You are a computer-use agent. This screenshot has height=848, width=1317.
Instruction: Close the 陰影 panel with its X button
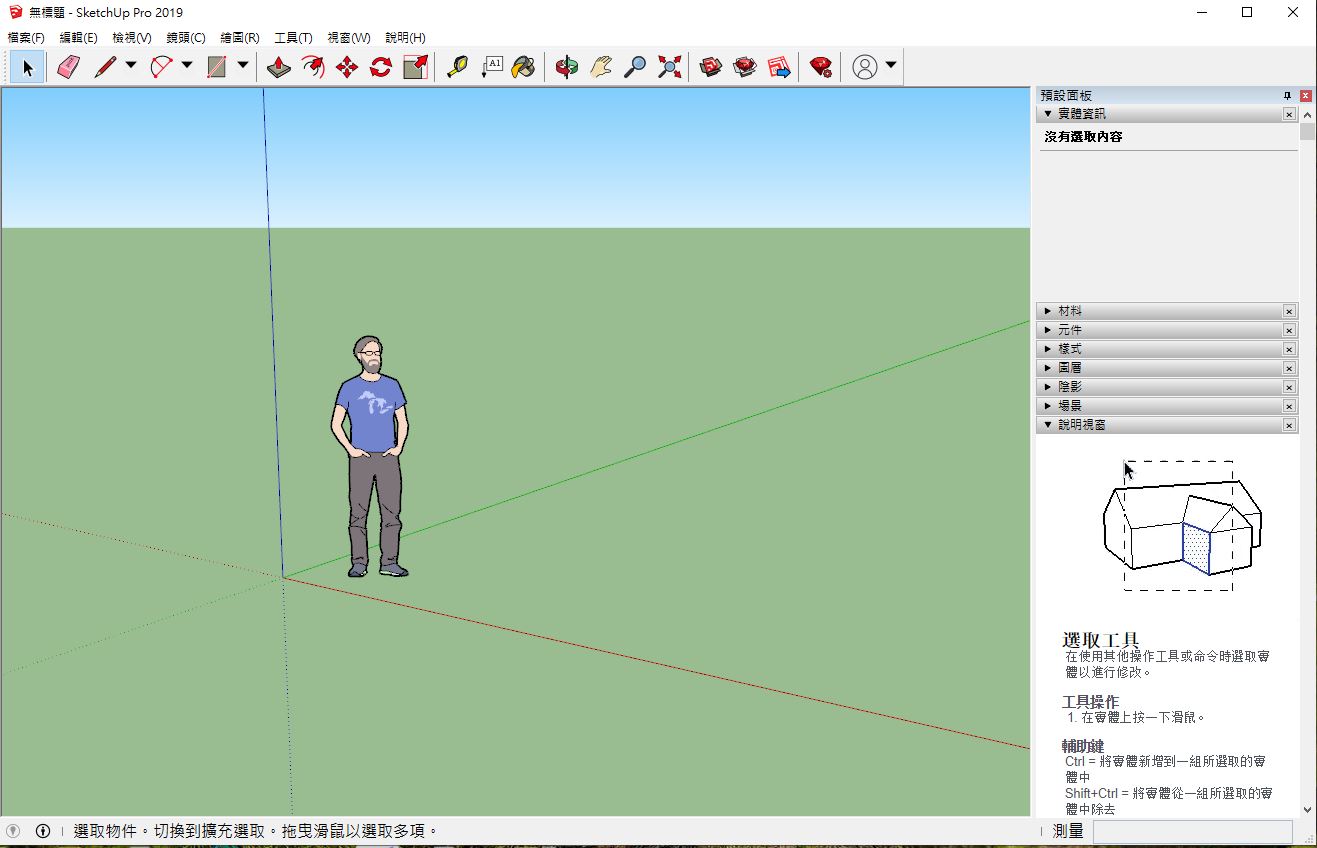tap(1289, 387)
